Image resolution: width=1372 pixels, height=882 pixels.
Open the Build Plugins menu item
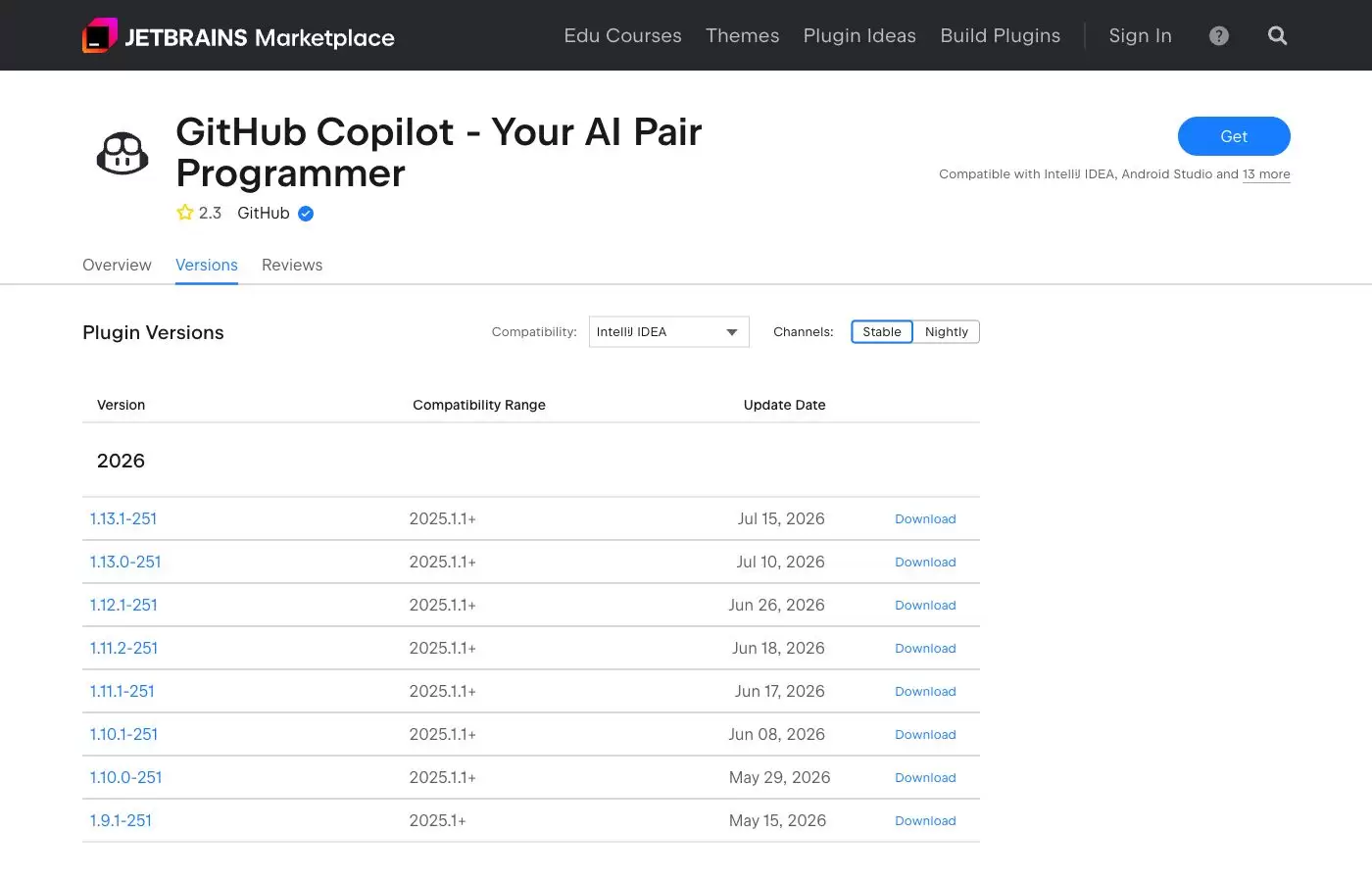(1001, 36)
